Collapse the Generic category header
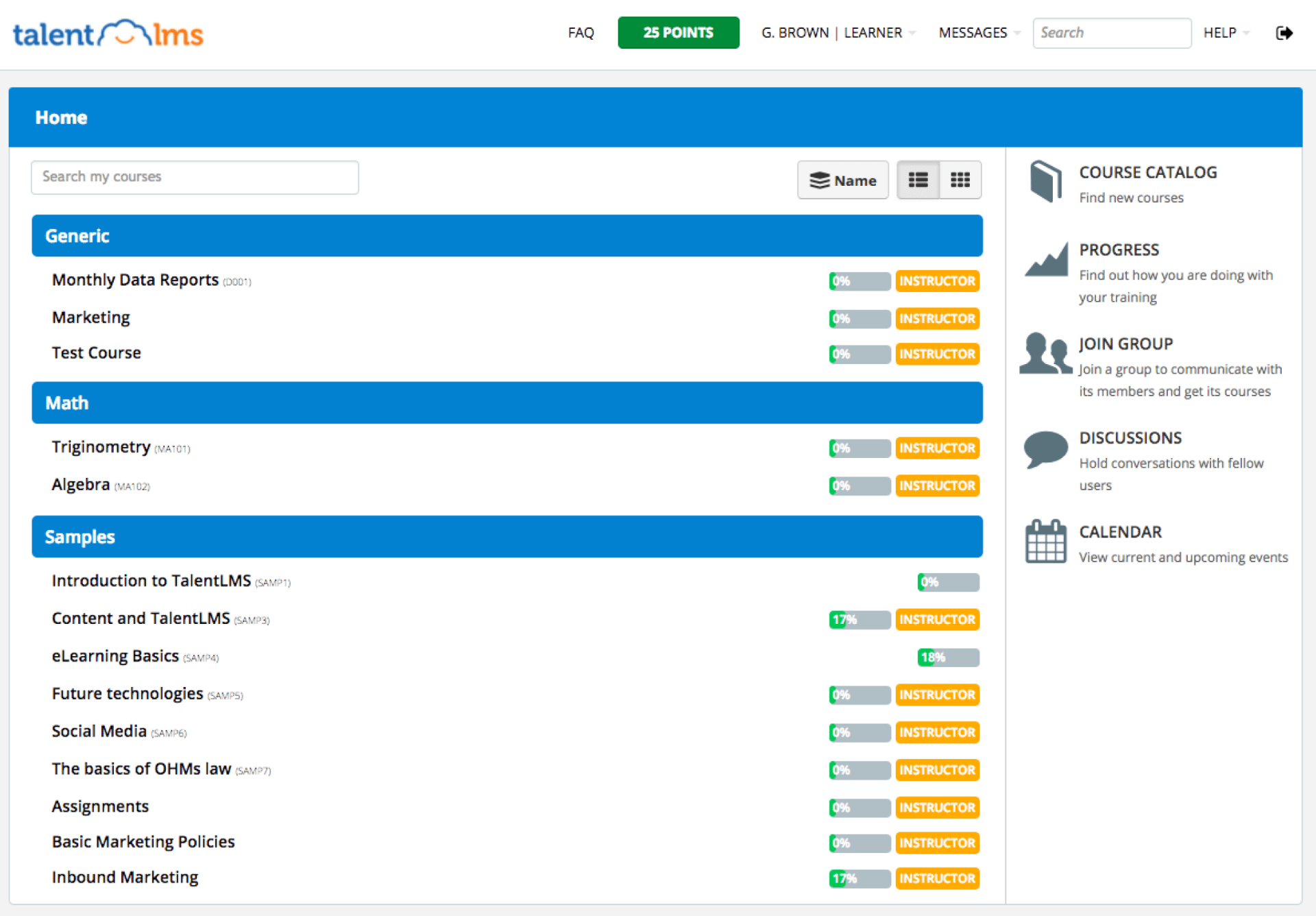The image size is (1316, 916). (x=507, y=236)
